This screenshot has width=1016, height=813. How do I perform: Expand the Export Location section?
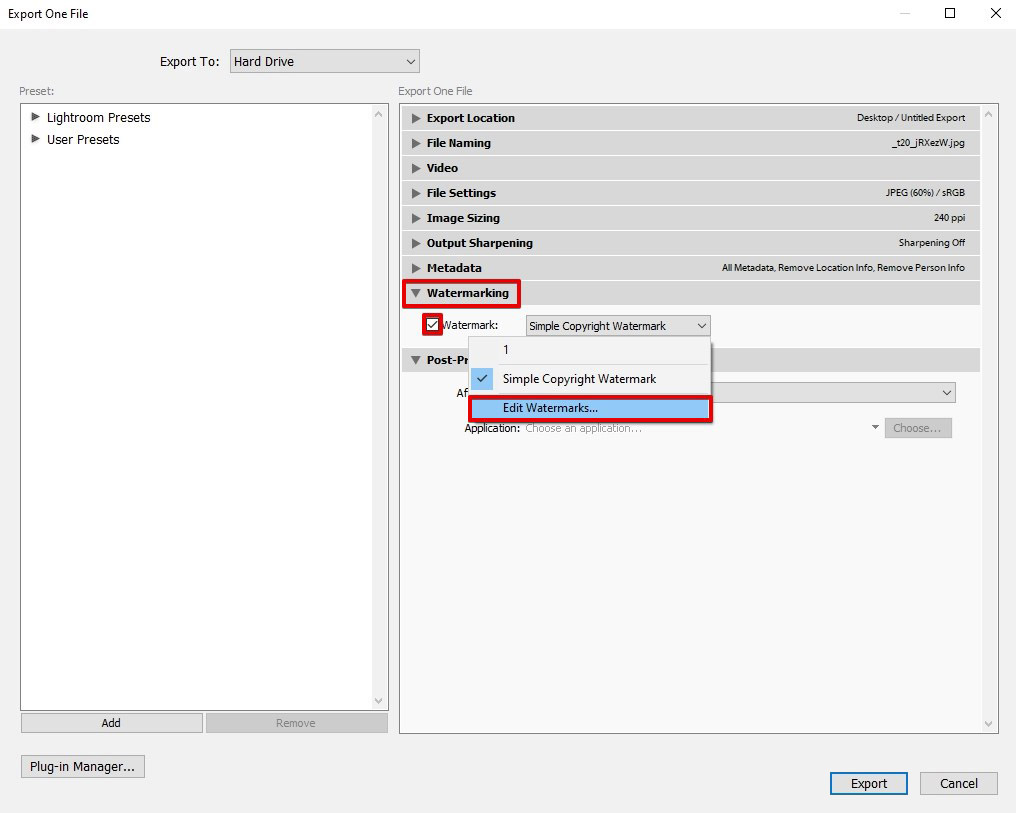pos(416,118)
